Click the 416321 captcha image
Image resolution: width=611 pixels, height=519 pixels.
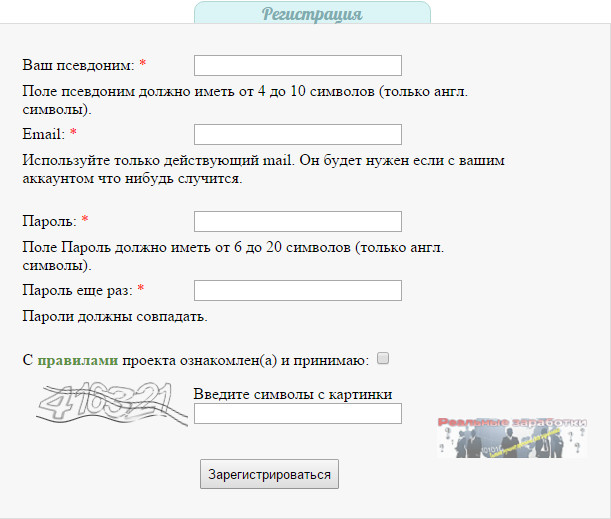(x=110, y=408)
